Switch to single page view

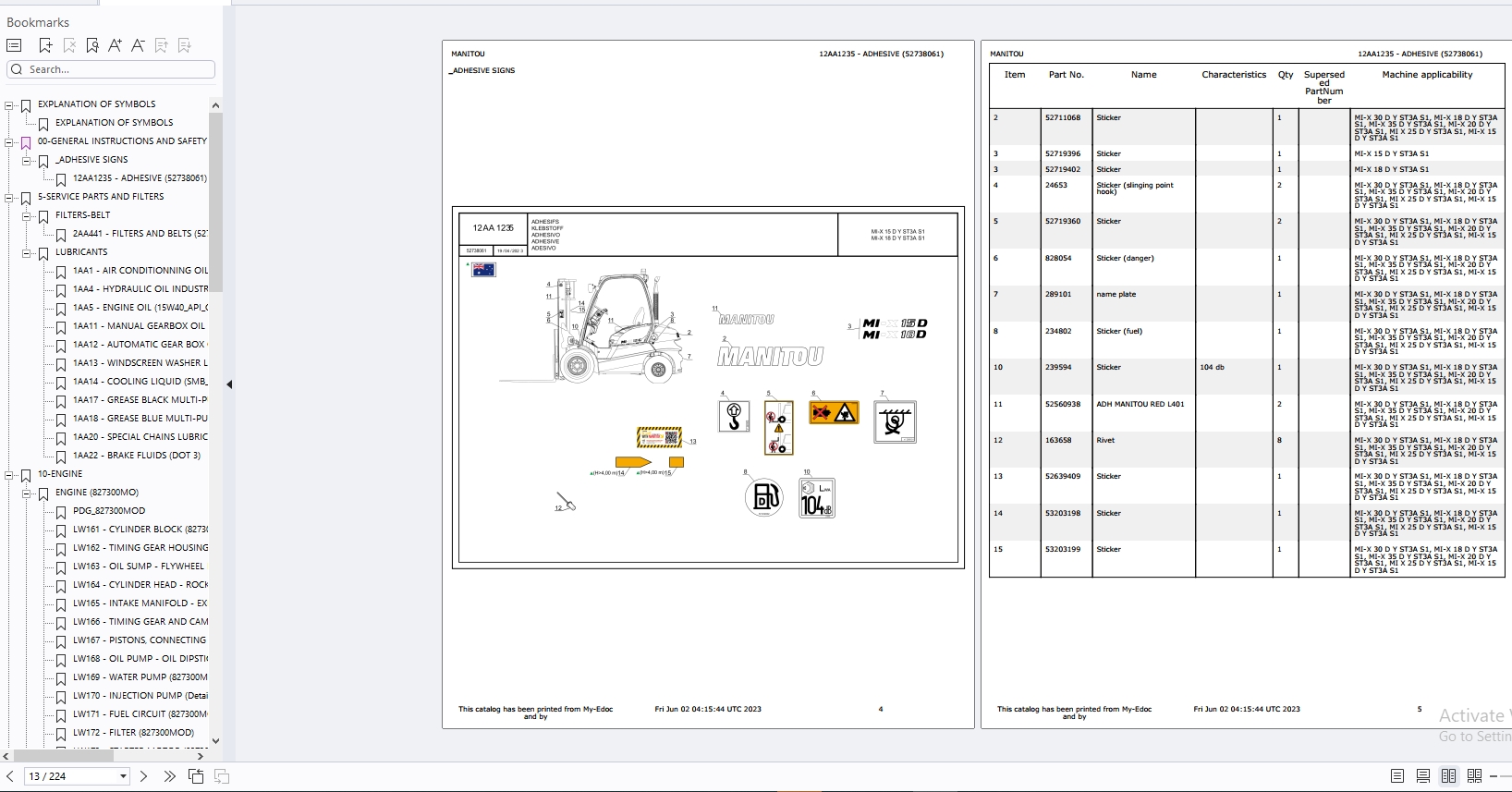1397,776
